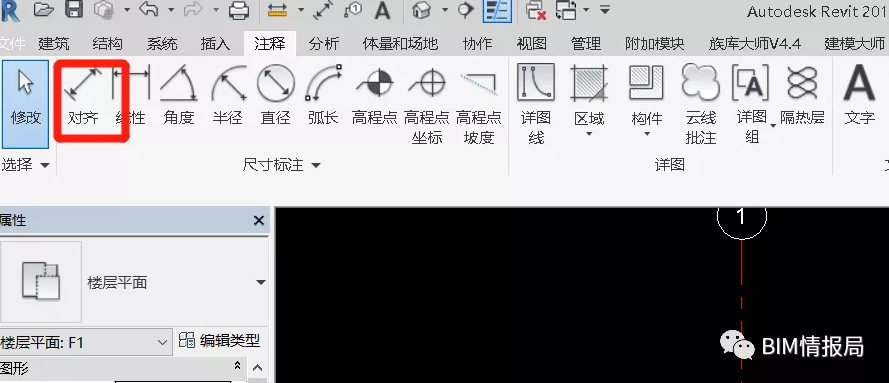
Task: Click the Undo arrow icon
Action: tap(148, 10)
